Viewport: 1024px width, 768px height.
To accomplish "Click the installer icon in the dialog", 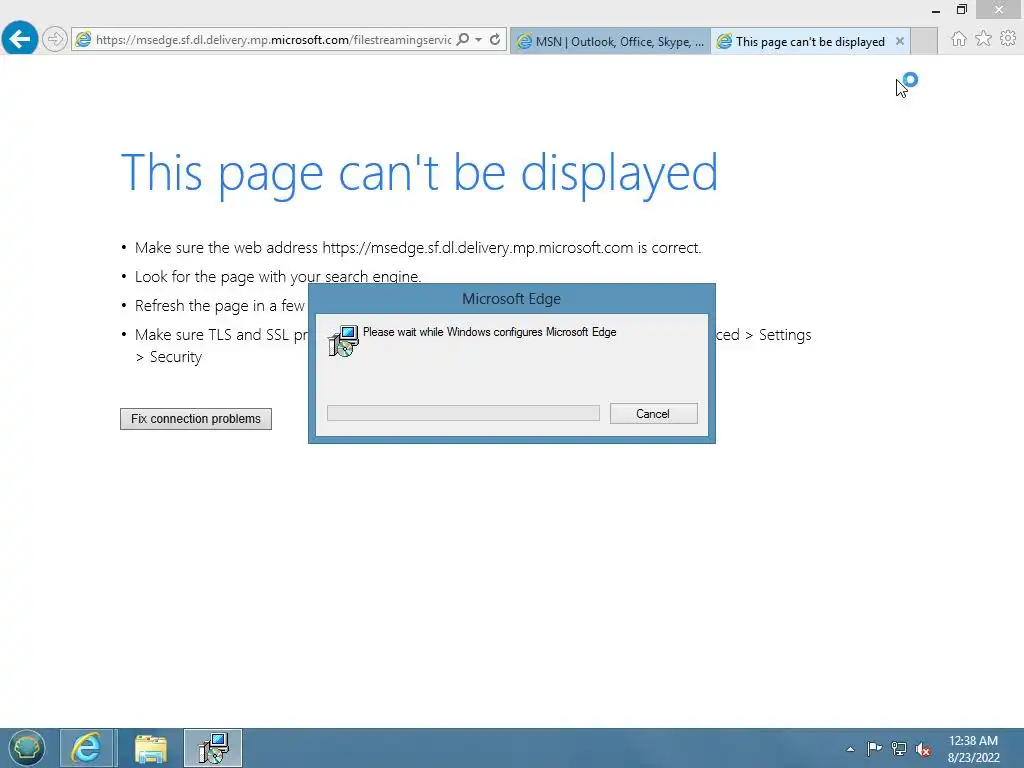I will (344, 340).
